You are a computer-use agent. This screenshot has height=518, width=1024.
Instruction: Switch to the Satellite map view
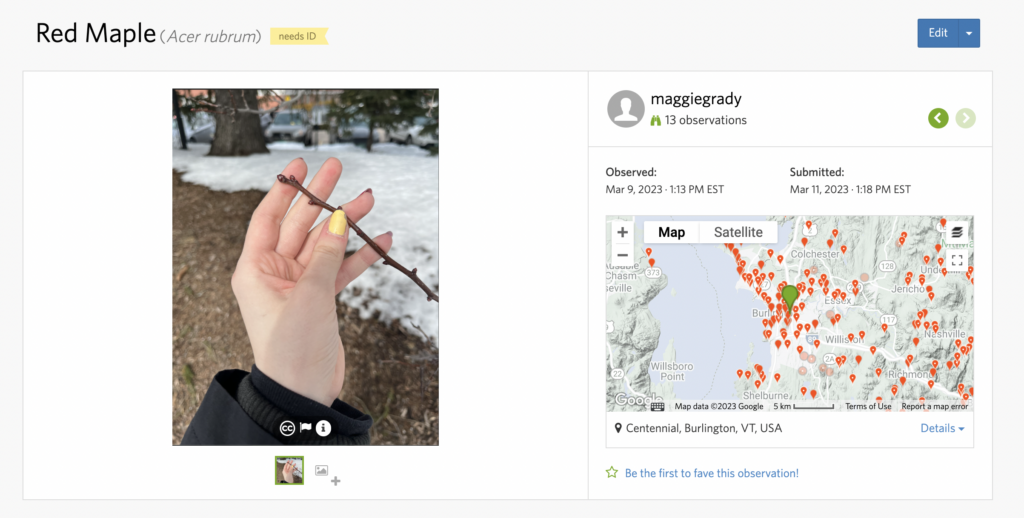[x=738, y=232]
